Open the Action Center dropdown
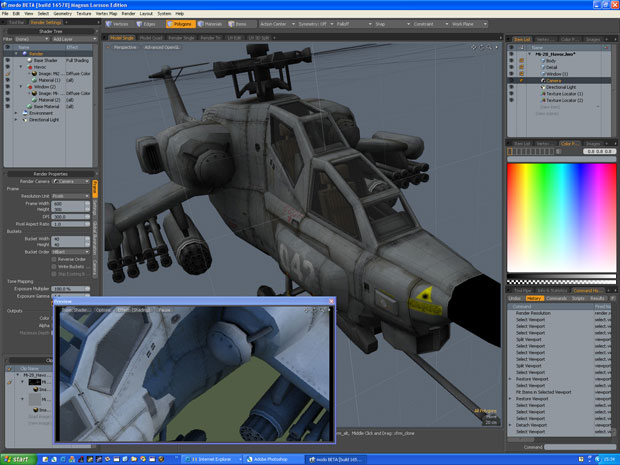The image size is (620, 465). pyautogui.click(x=274, y=23)
